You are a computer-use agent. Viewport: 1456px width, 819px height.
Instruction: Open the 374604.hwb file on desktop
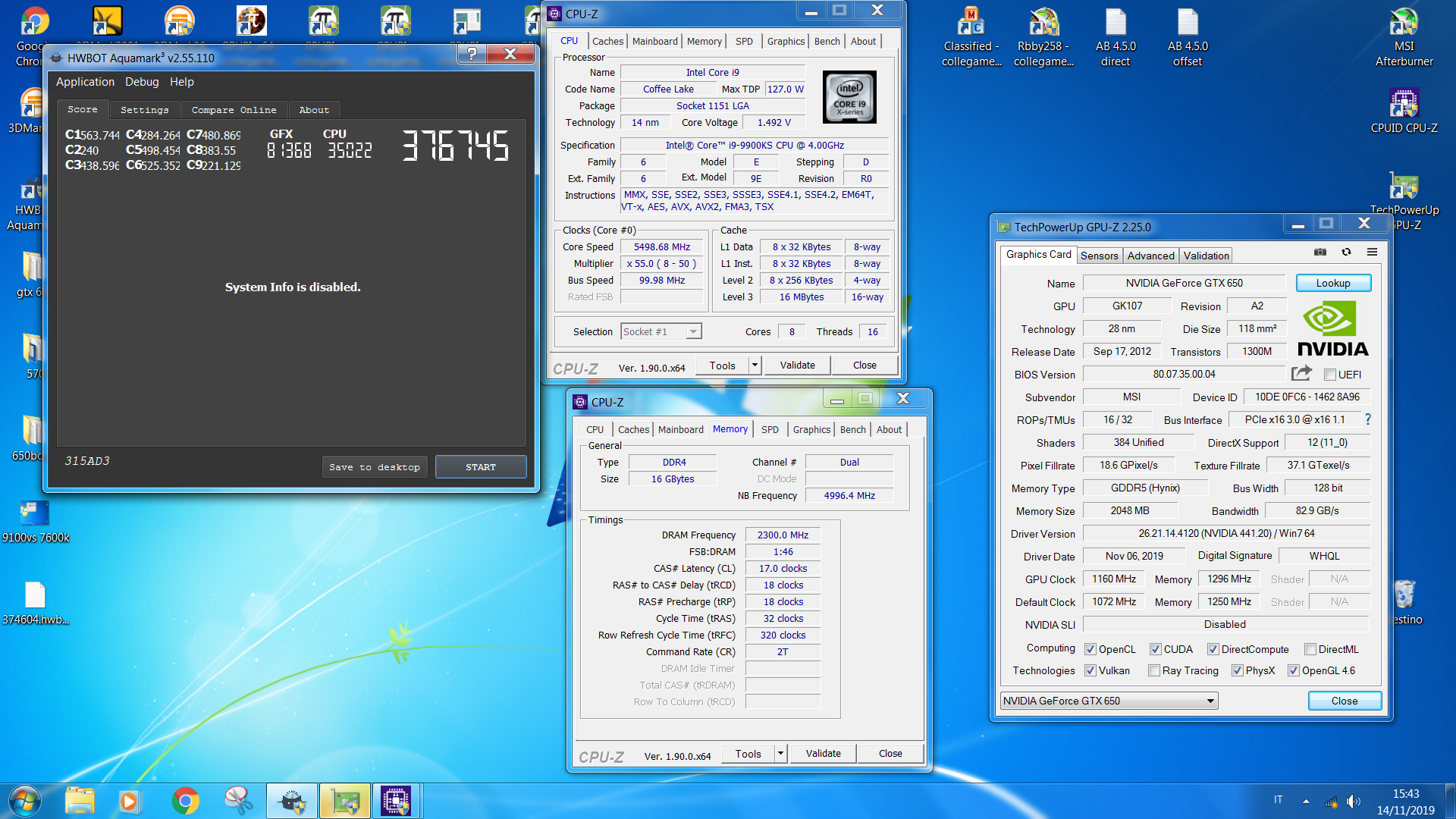point(36,603)
